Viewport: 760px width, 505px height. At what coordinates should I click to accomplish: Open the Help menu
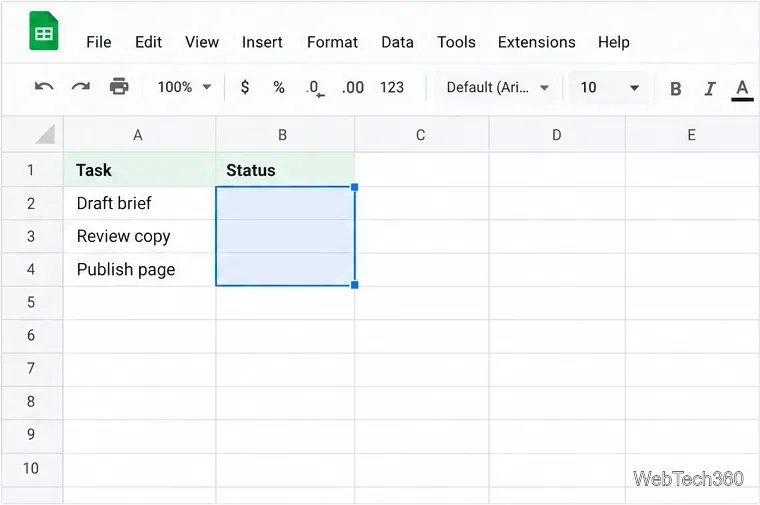[614, 42]
